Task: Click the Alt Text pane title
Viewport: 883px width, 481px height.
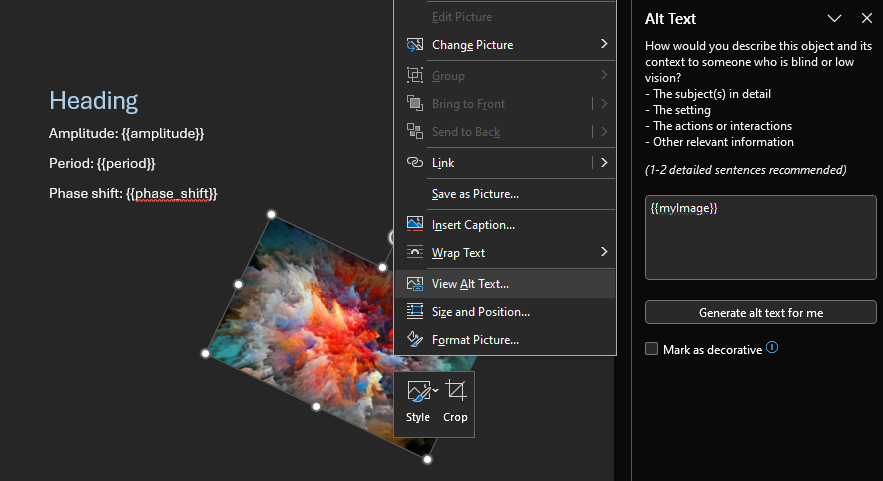Action: [670, 19]
